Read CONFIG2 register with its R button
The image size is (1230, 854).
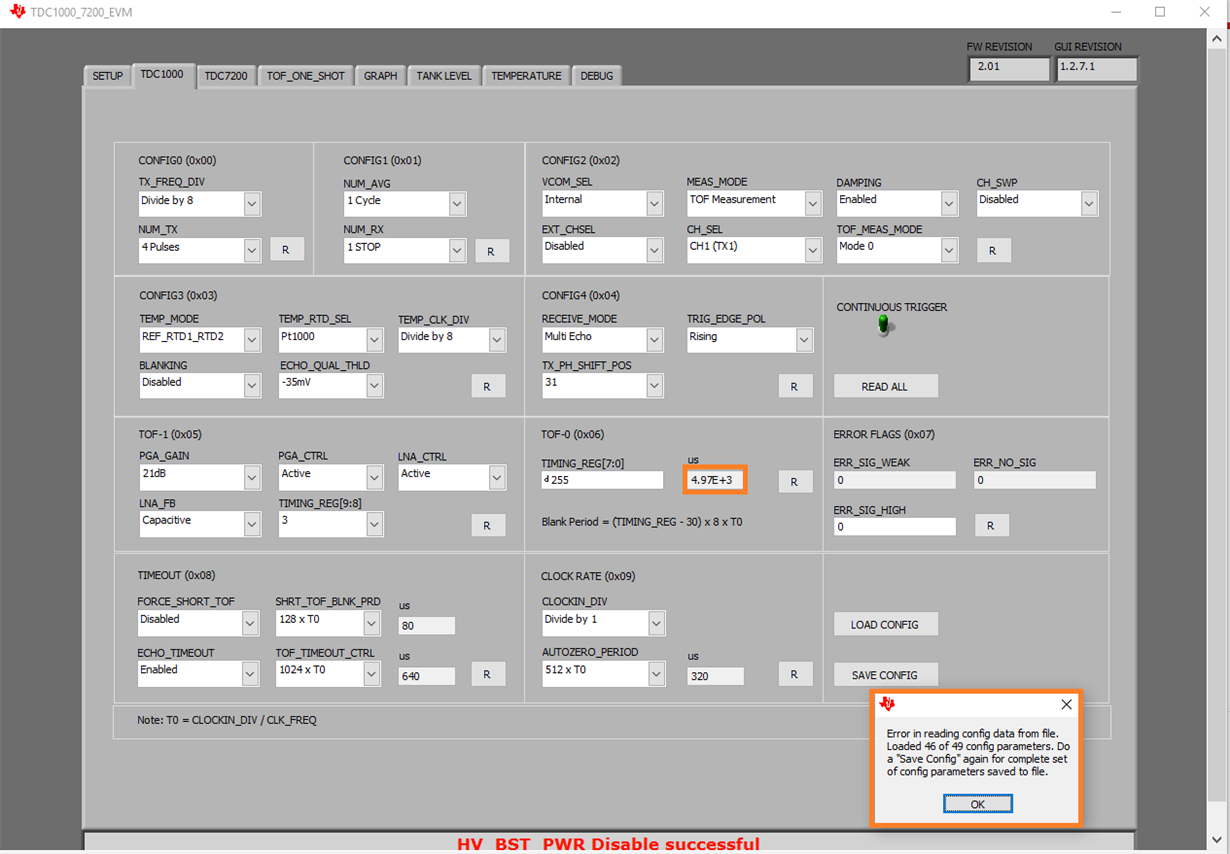(x=992, y=250)
